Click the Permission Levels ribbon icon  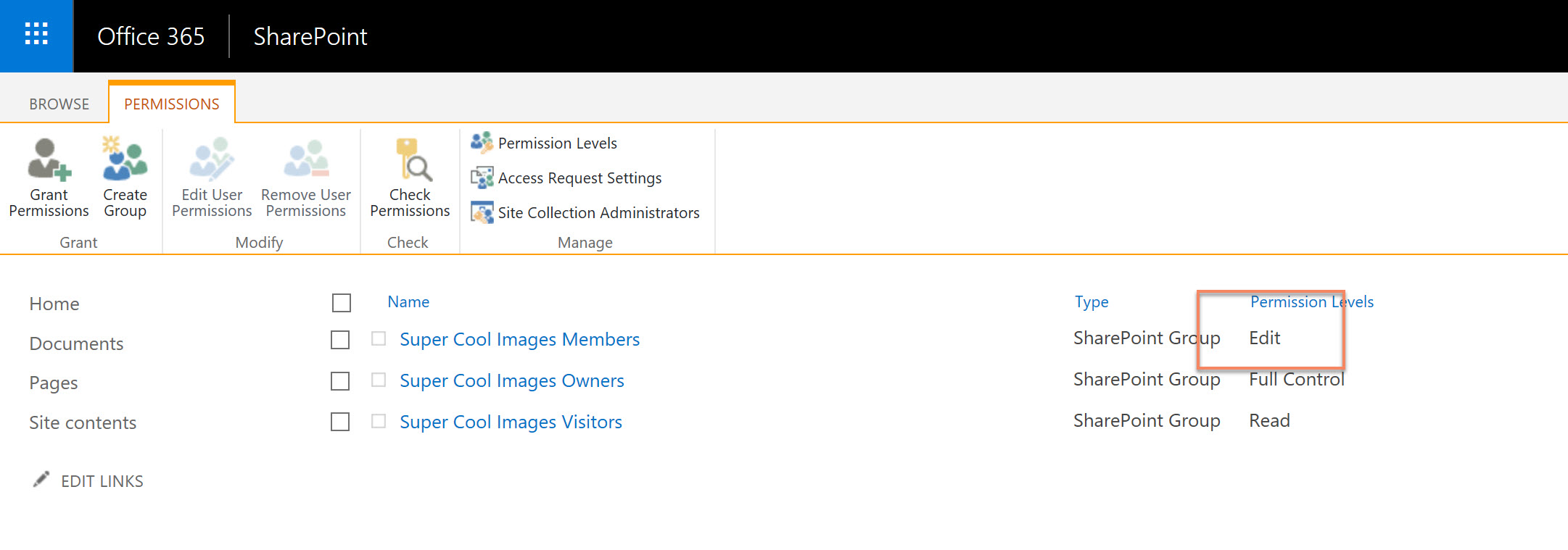click(482, 143)
